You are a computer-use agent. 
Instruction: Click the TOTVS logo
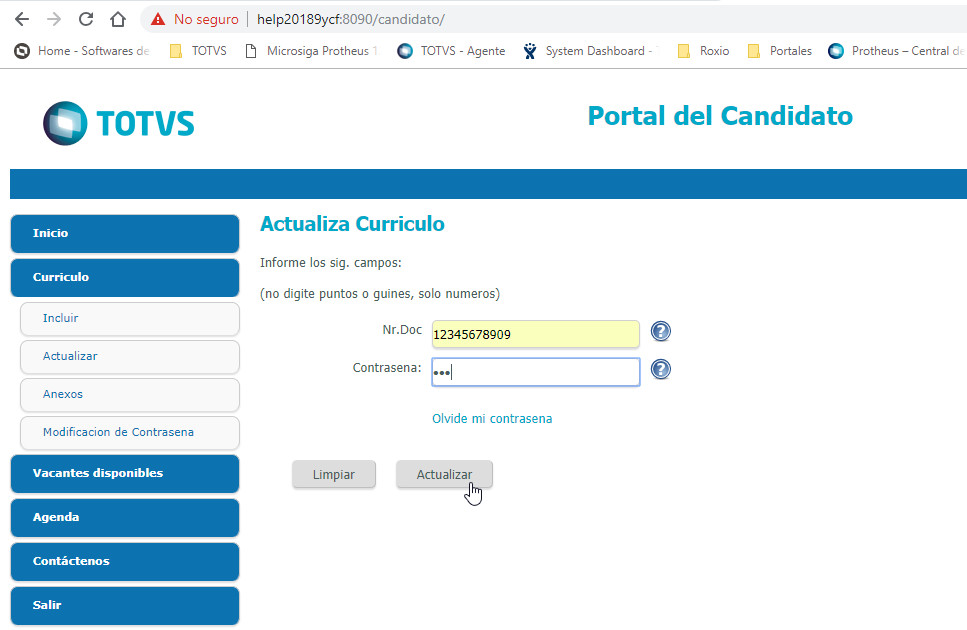pos(118,123)
